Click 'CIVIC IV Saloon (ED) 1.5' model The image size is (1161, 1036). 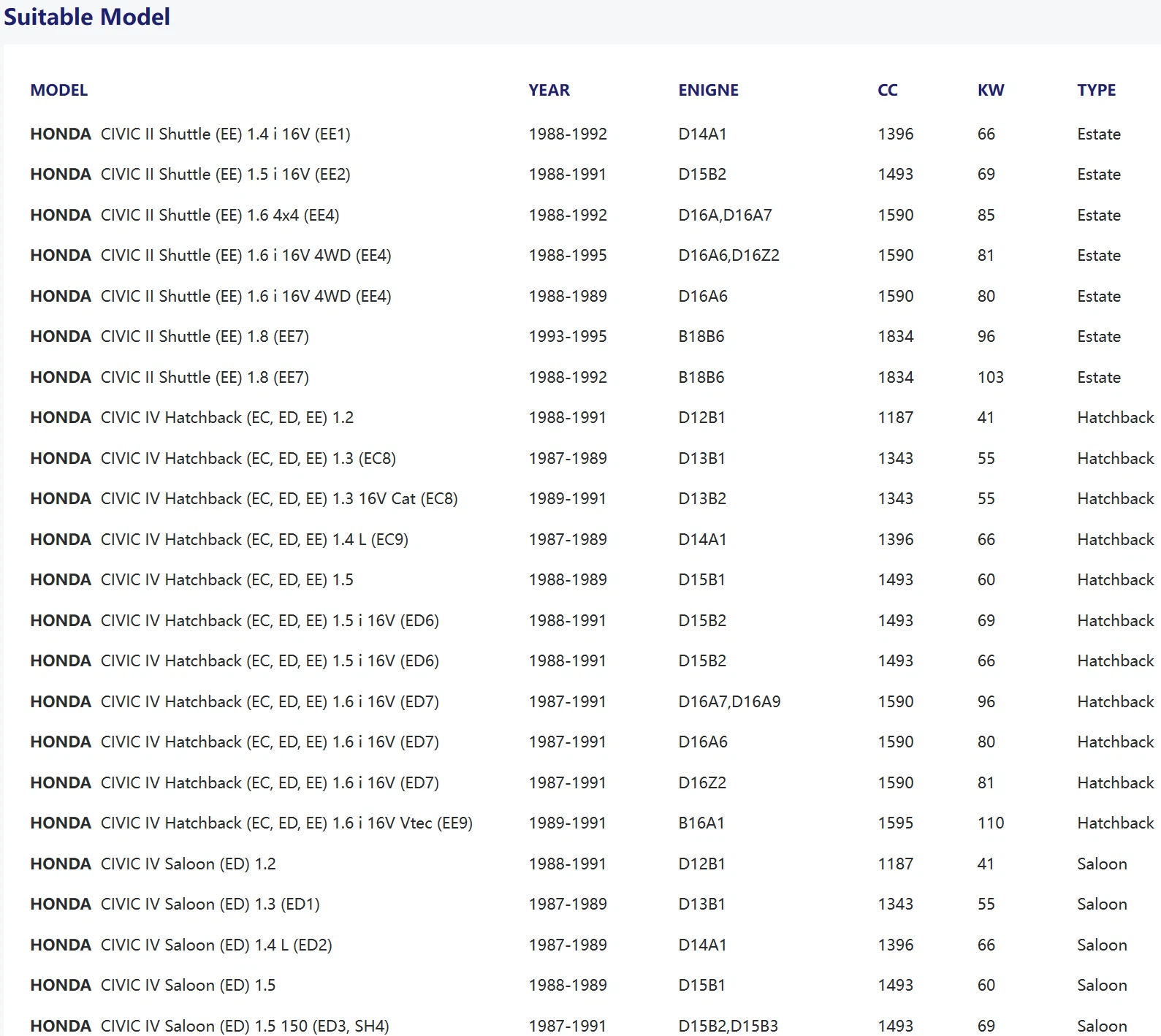[x=189, y=986]
